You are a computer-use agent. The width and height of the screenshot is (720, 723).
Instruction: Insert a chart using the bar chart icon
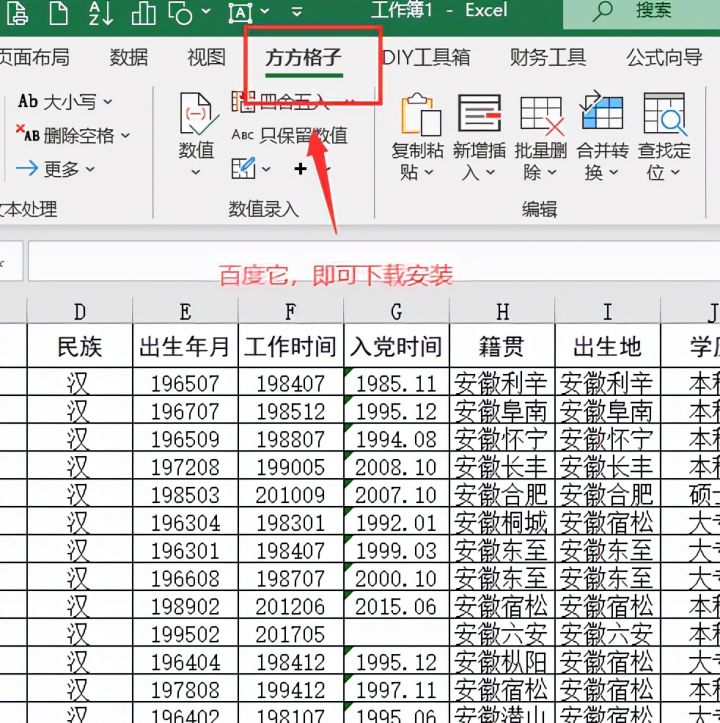[143, 13]
